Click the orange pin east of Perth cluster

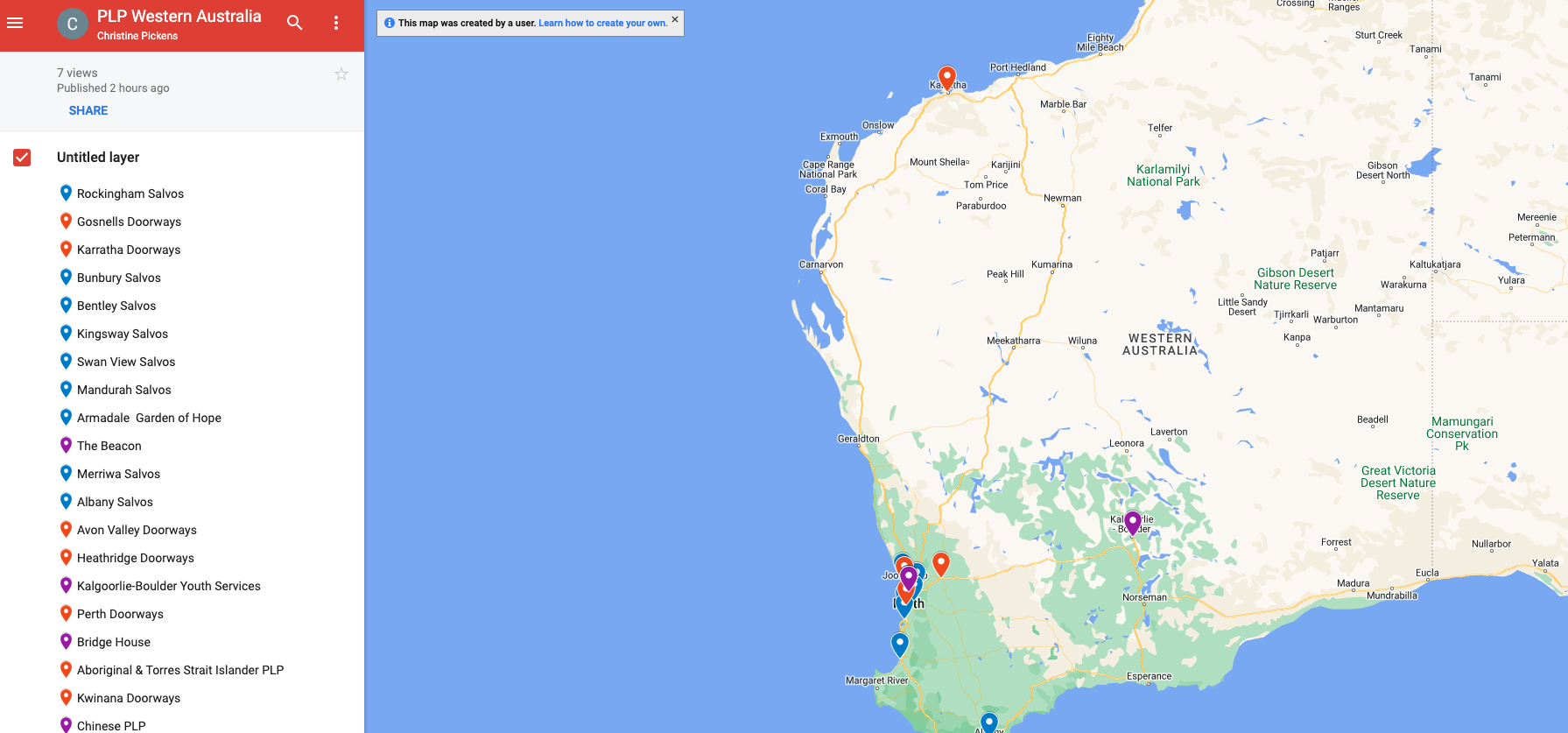point(941,563)
